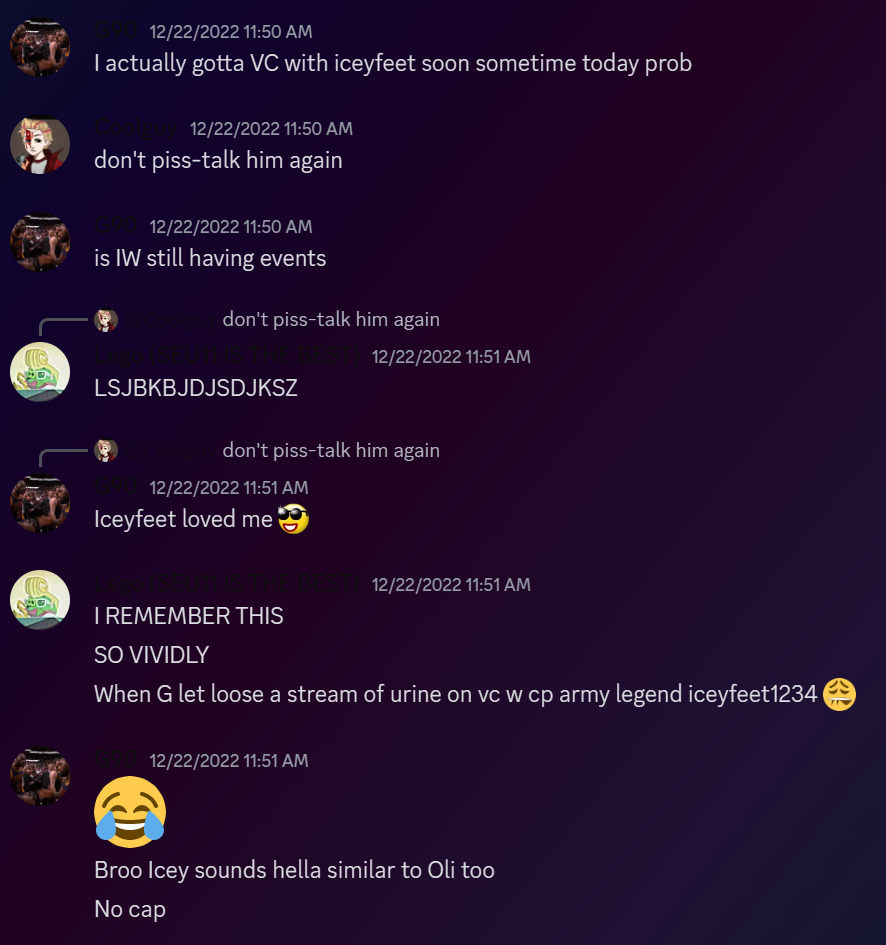Open Lego username above LSJBKBJDJSDJKSZ
The height and width of the screenshot is (945, 886).
click(x=227, y=356)
